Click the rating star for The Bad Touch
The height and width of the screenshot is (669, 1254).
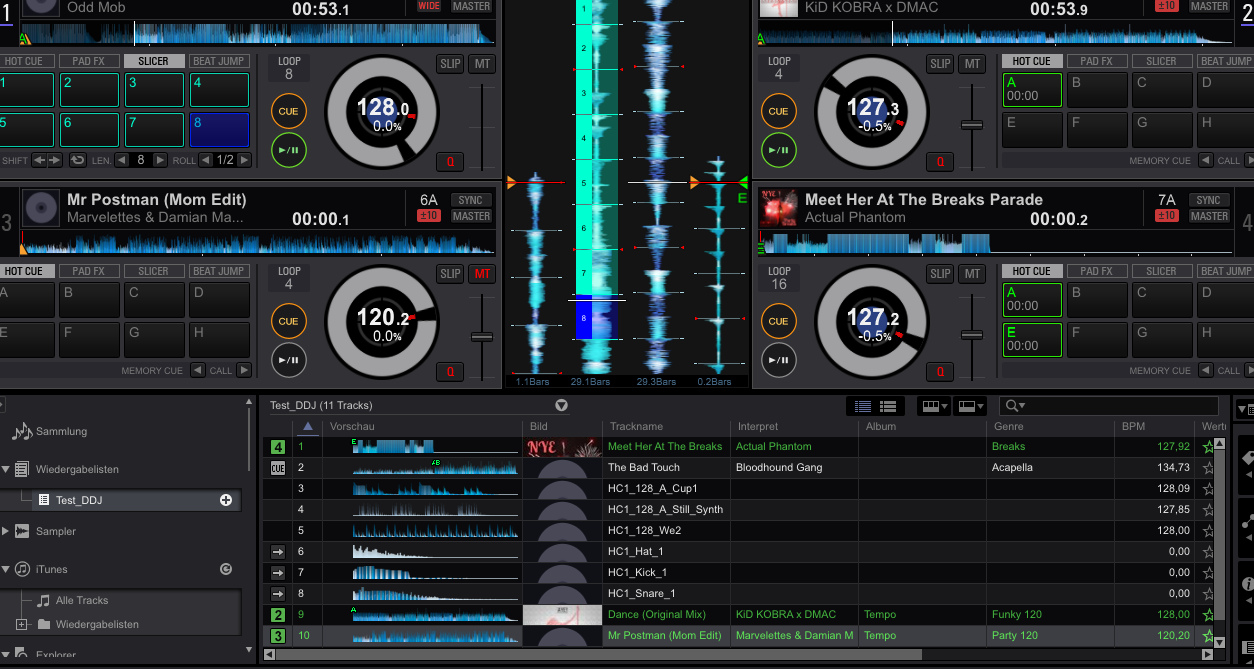1208,468
